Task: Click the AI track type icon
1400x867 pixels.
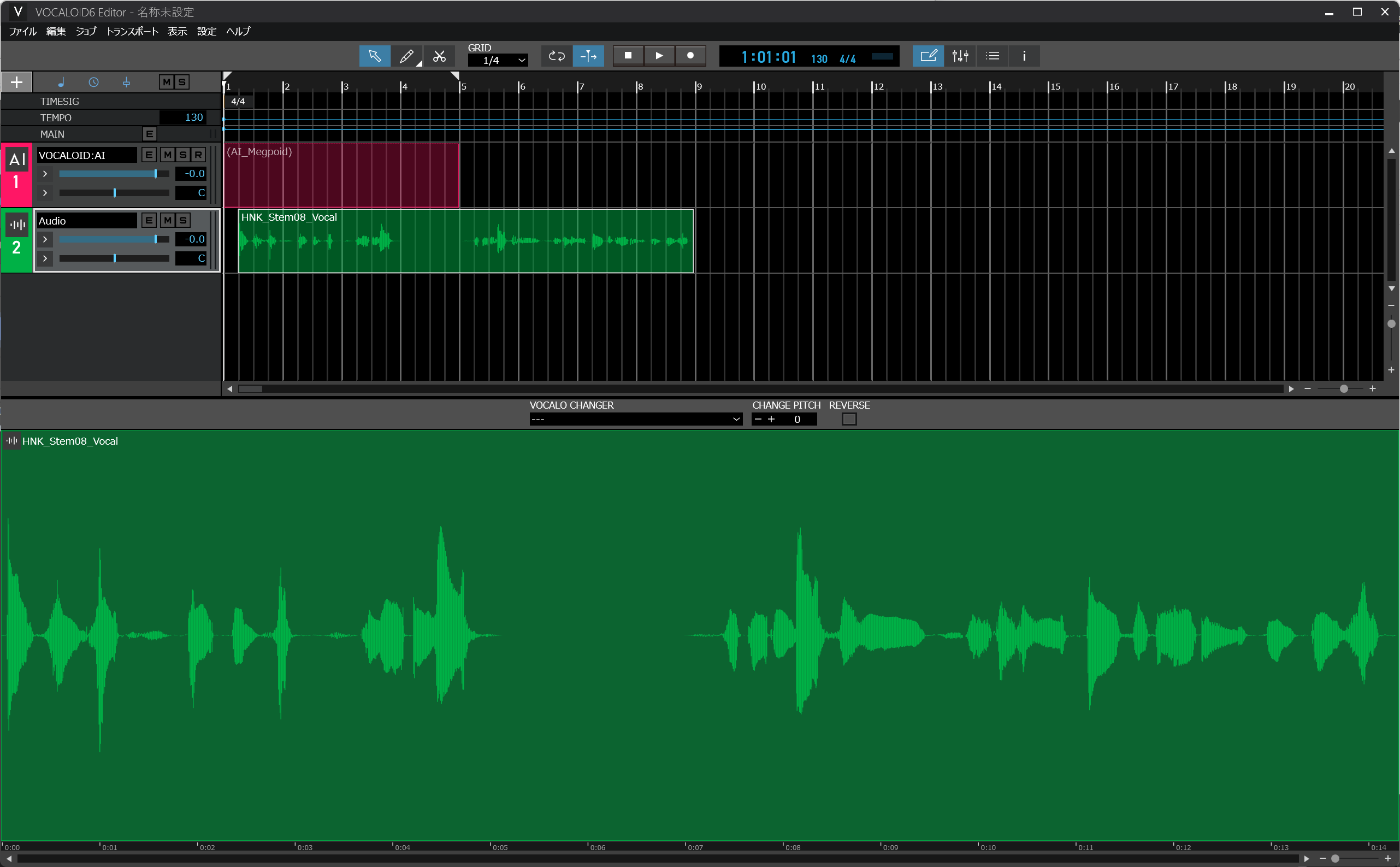Action: (x=16, y=160)
